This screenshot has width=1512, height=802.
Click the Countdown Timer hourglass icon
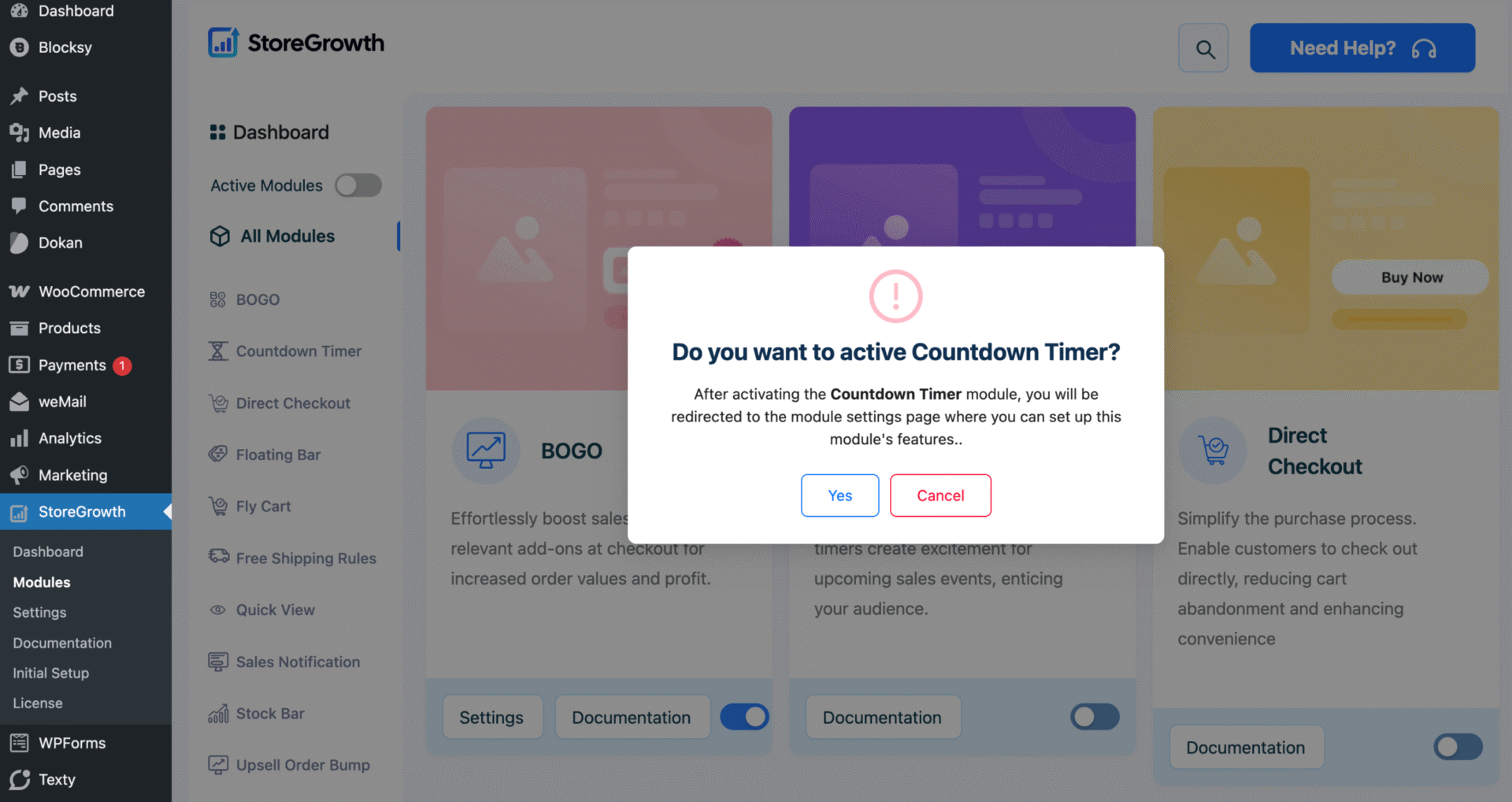(x=218, y=351)
